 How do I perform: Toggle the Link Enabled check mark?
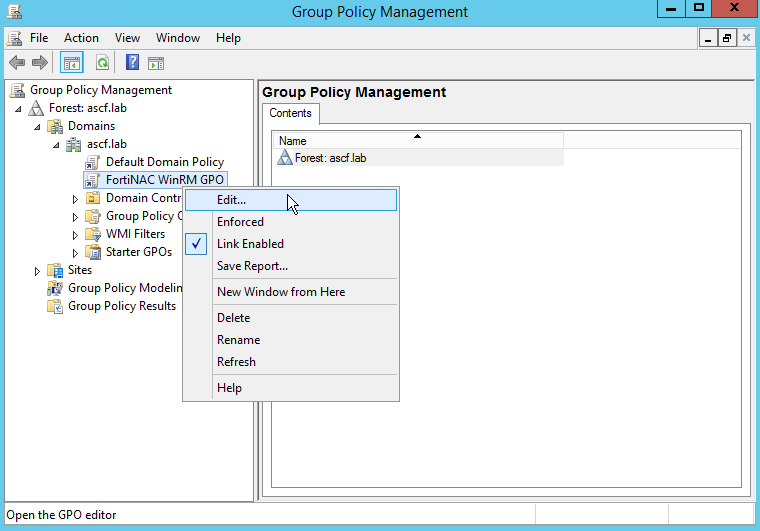click(196, 244)
